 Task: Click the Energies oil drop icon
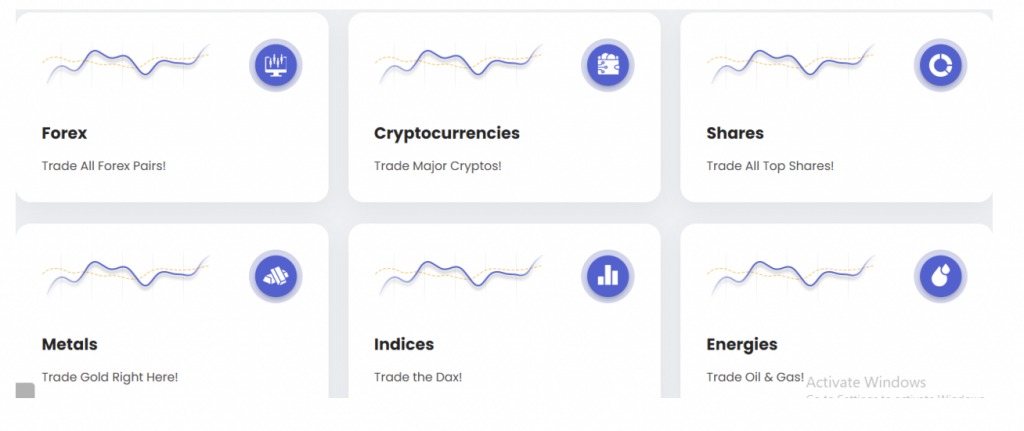coord(939,277)
